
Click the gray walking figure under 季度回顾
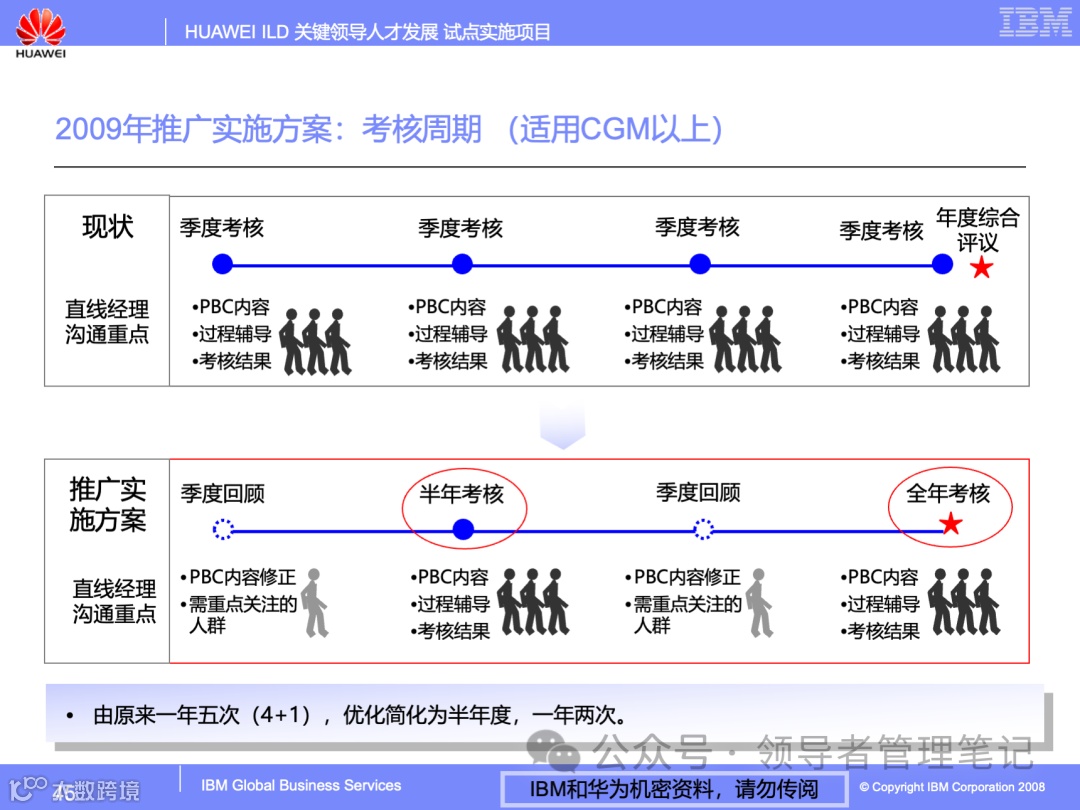coord(316,600)
